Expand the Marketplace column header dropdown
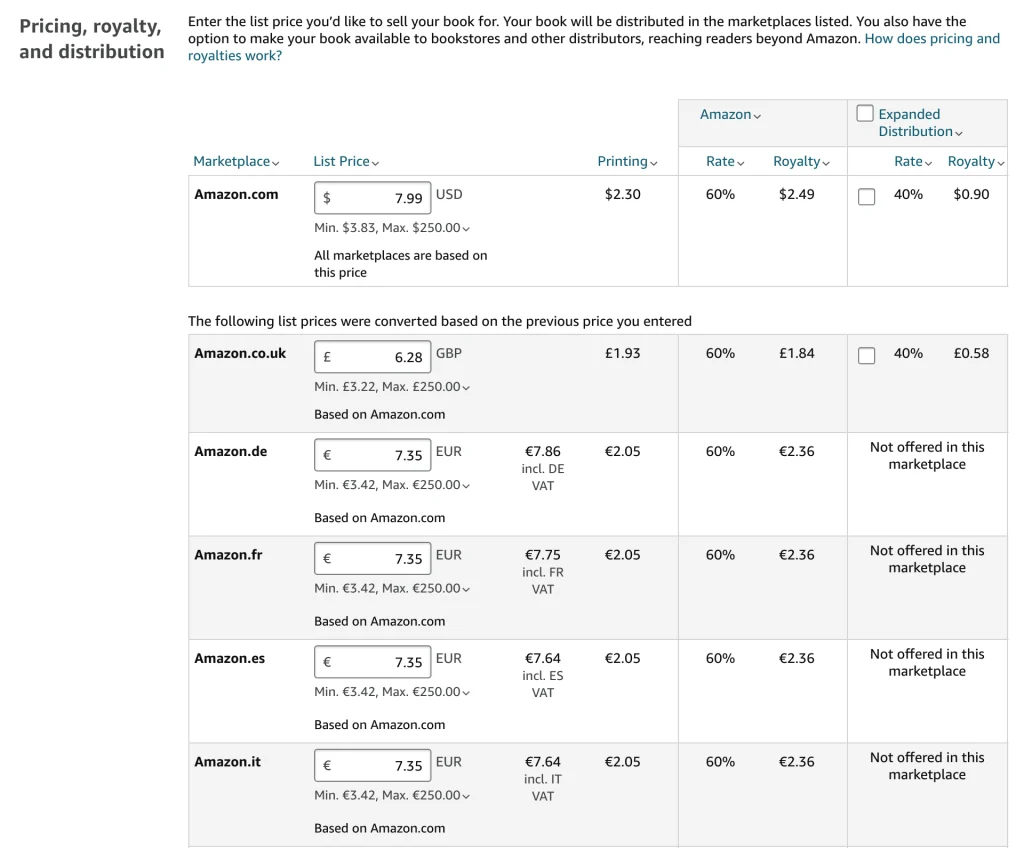 click(236, 161)
